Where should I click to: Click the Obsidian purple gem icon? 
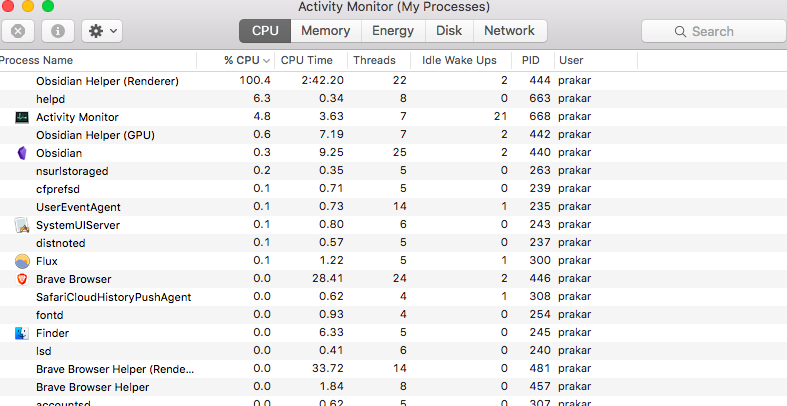click(x=22, y=153)
